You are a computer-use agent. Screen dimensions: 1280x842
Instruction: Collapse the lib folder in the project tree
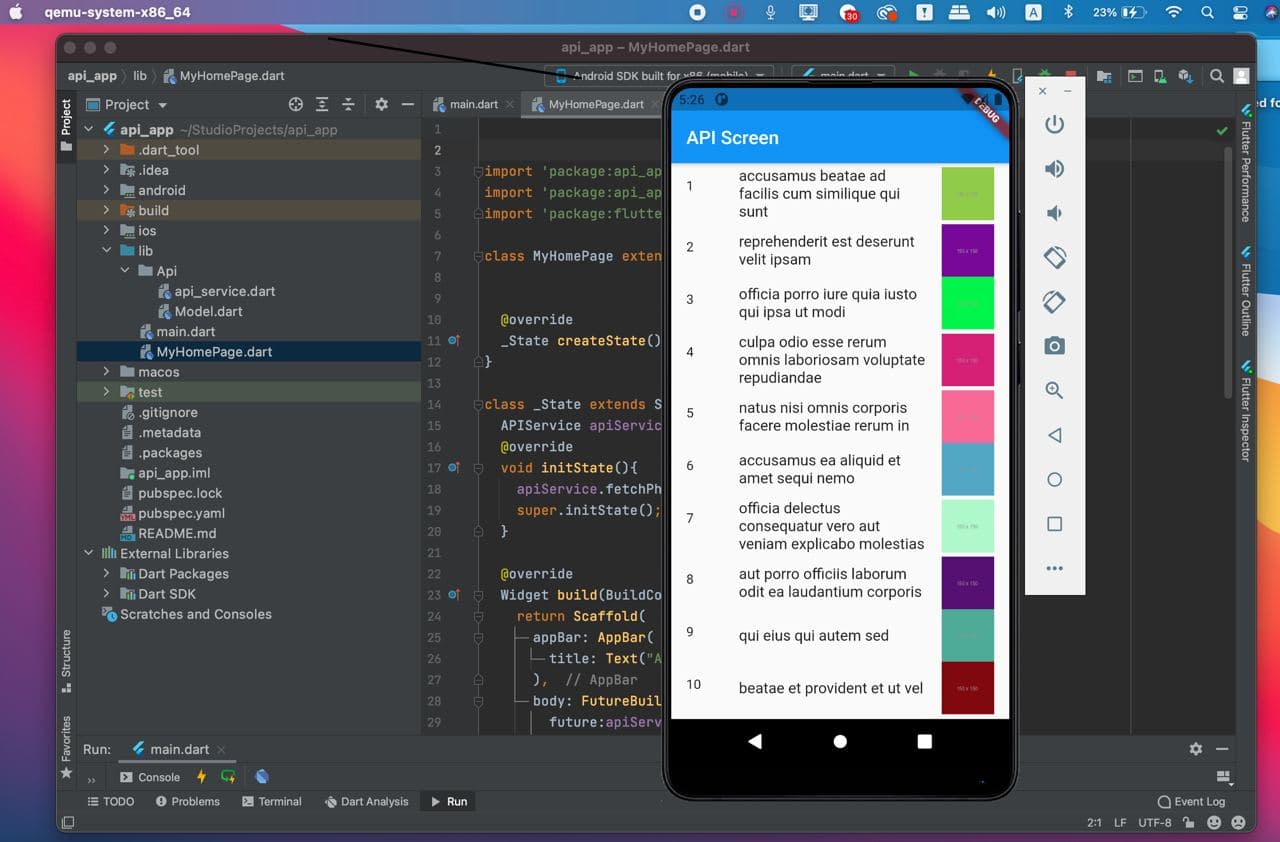pyautogui.click(x=107, y=250)
